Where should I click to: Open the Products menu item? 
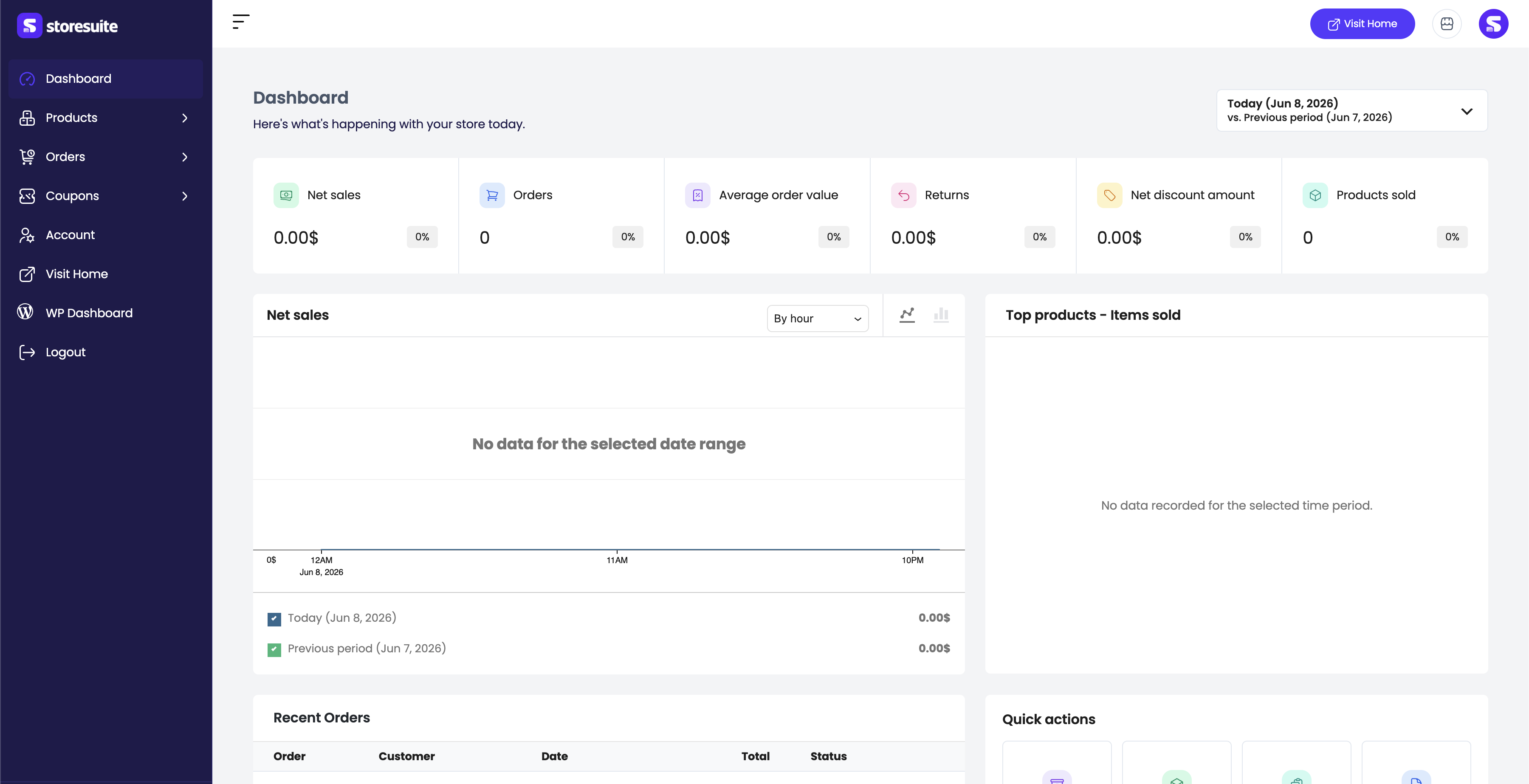click(106, 118)
